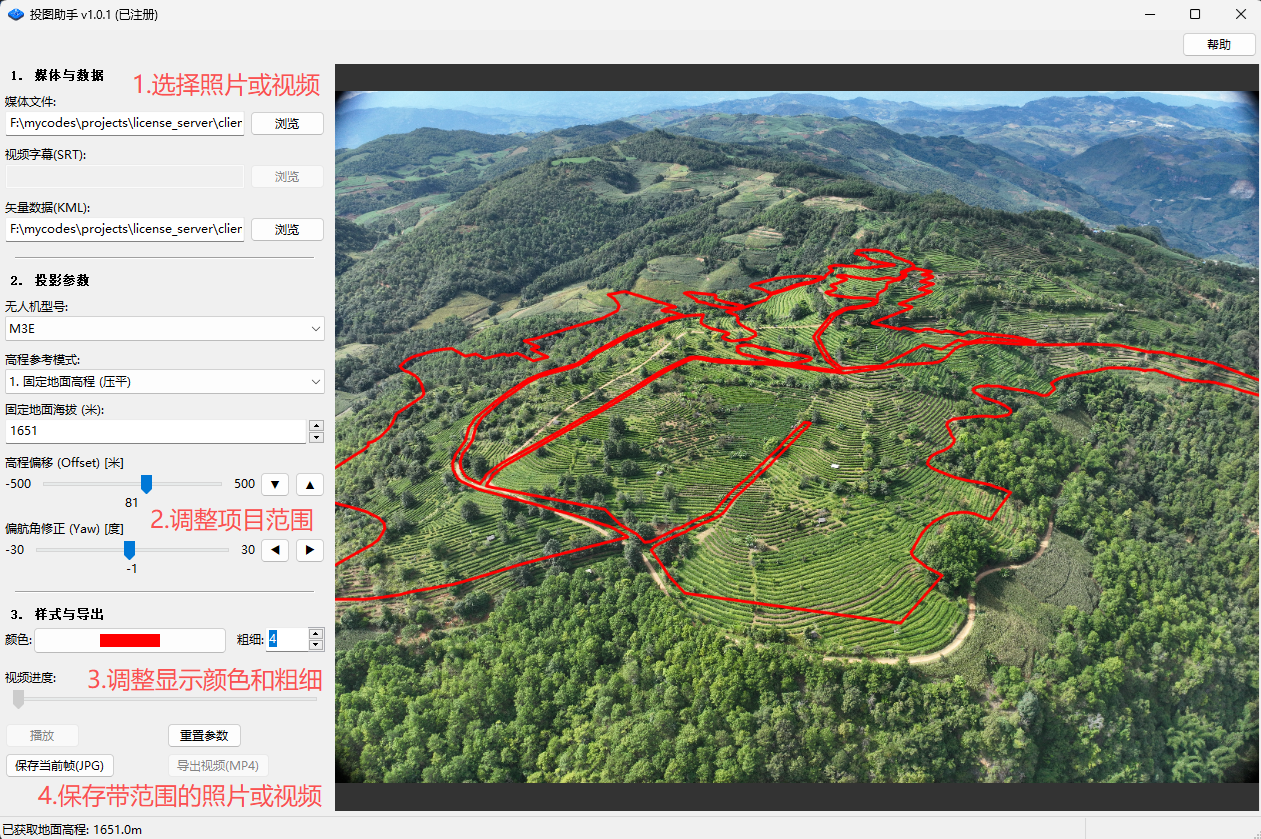Screen dimensions: 1261x839
Task: Increment the fixed ground elevation spinner
Action: tap(317, 426)
